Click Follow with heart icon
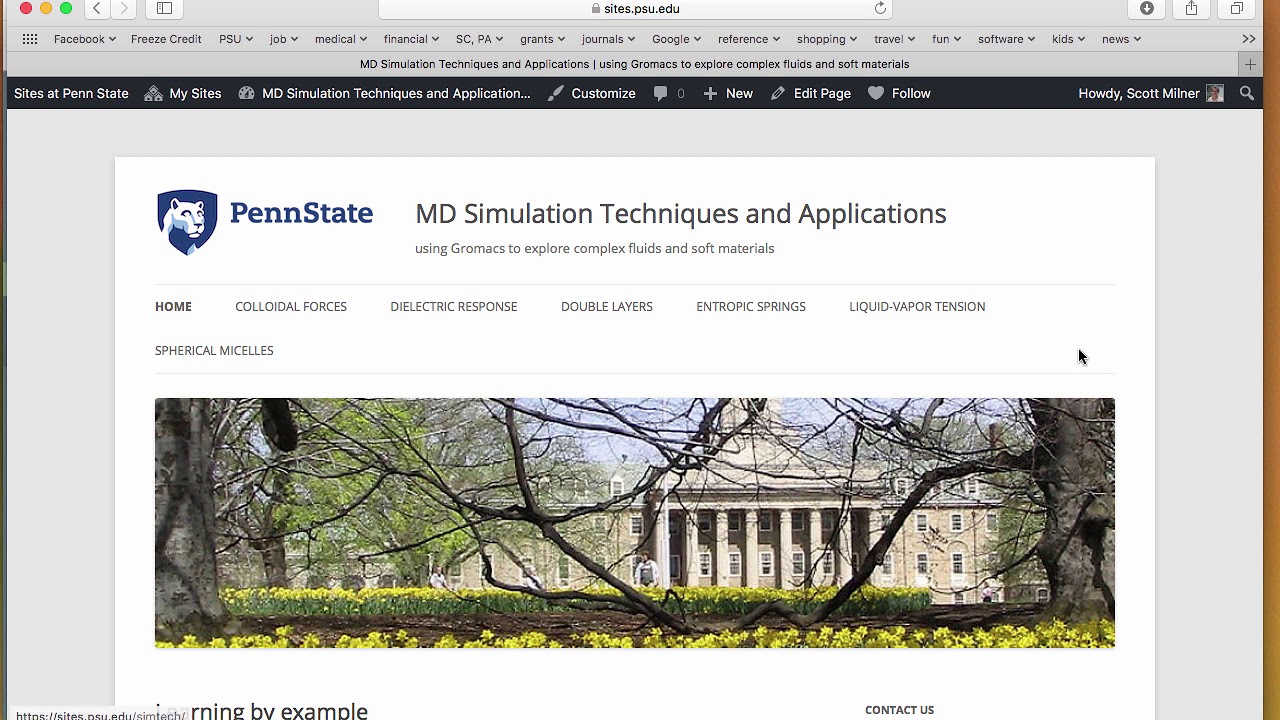The height and width of the screenshot is (720, 1280). (x=899, y=93)
